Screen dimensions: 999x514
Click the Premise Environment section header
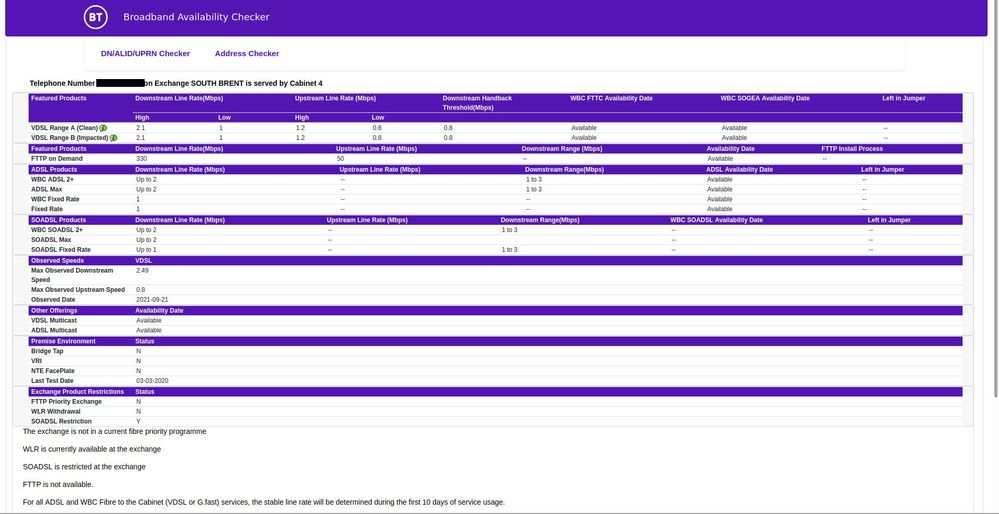[63, 341]
